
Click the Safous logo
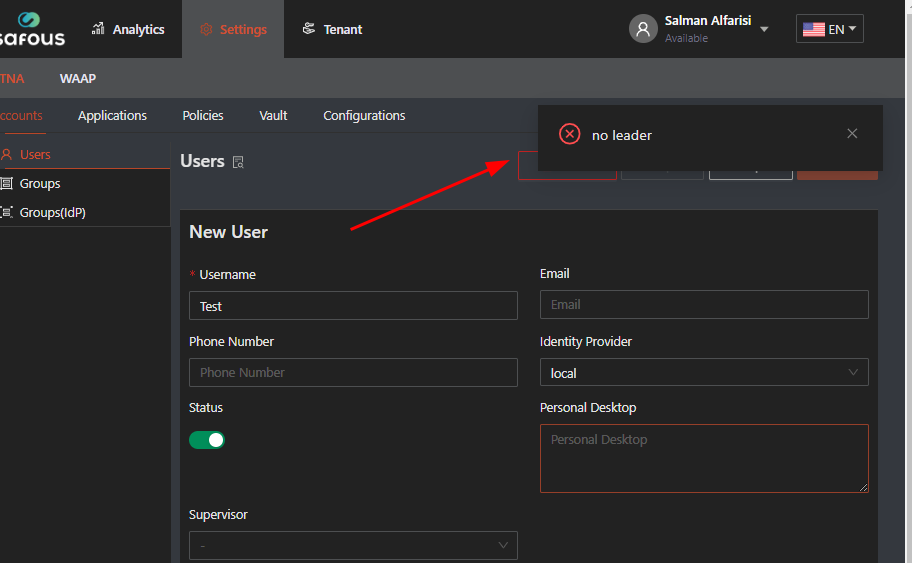click(x=33, y=29)
